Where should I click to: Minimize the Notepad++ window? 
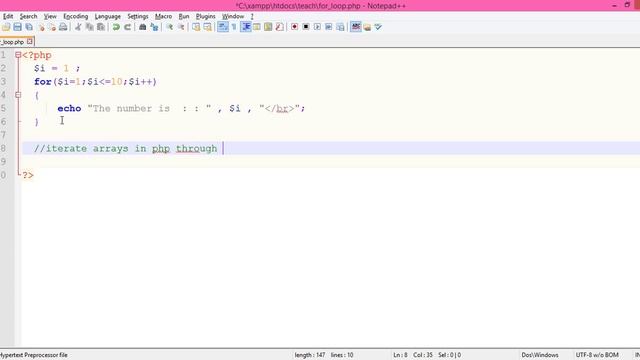pos(614,5)
